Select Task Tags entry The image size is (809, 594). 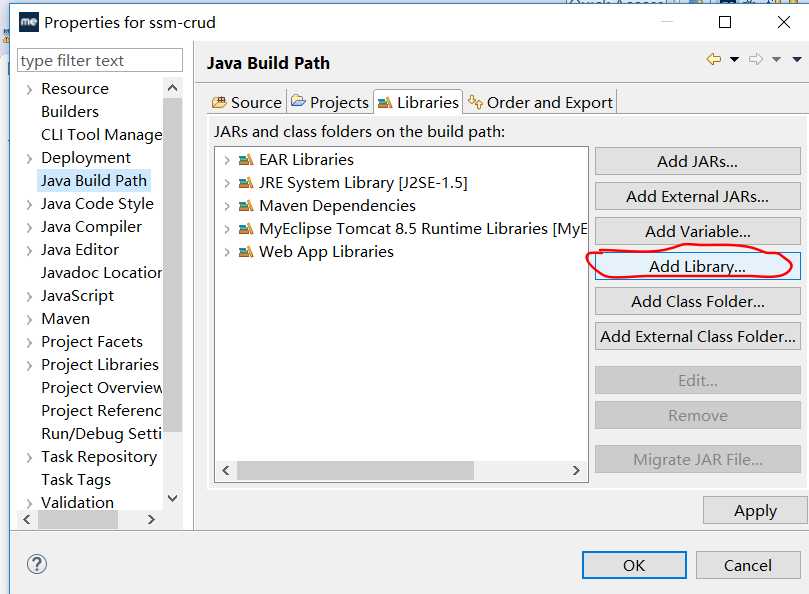click(x=76, y=480)
